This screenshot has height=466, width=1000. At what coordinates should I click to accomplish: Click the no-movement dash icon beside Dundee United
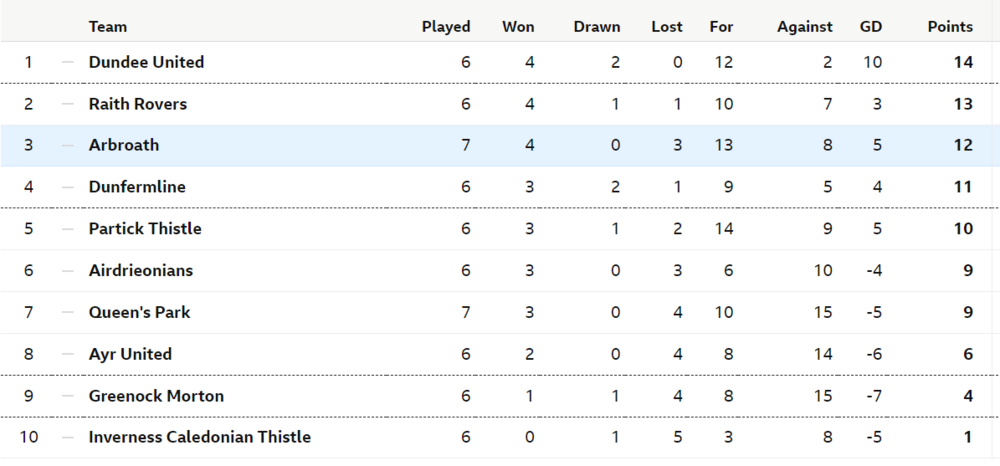[x=68, y=62]
